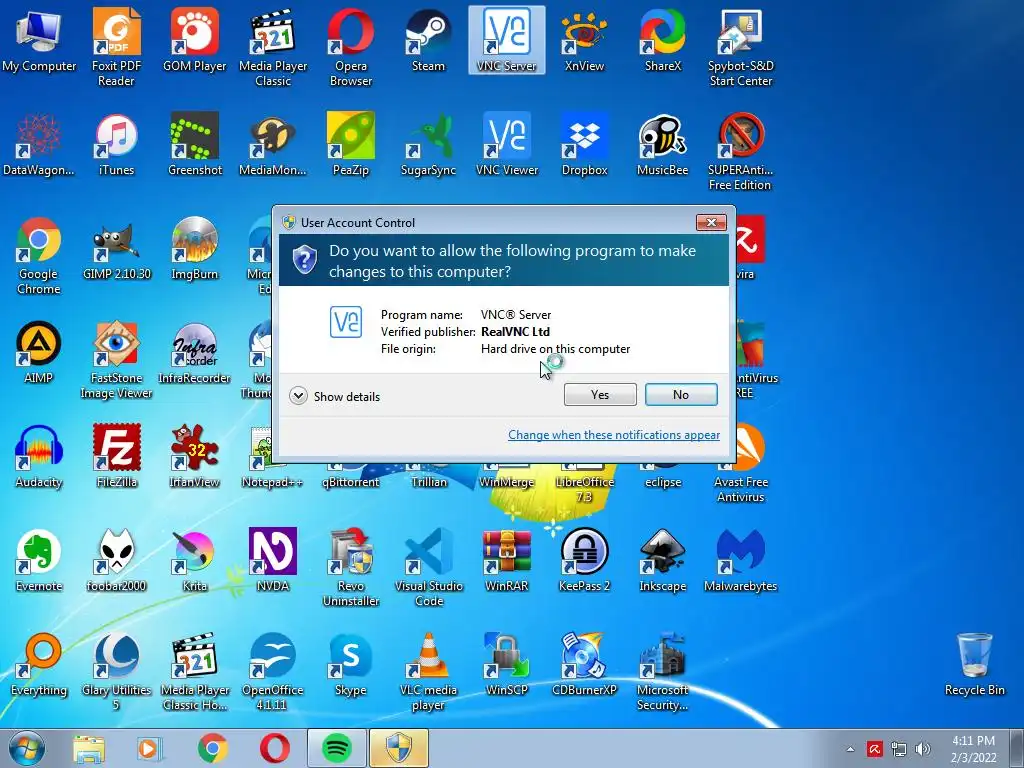Select the VNC Viewer desktop icon

point(507,144)
